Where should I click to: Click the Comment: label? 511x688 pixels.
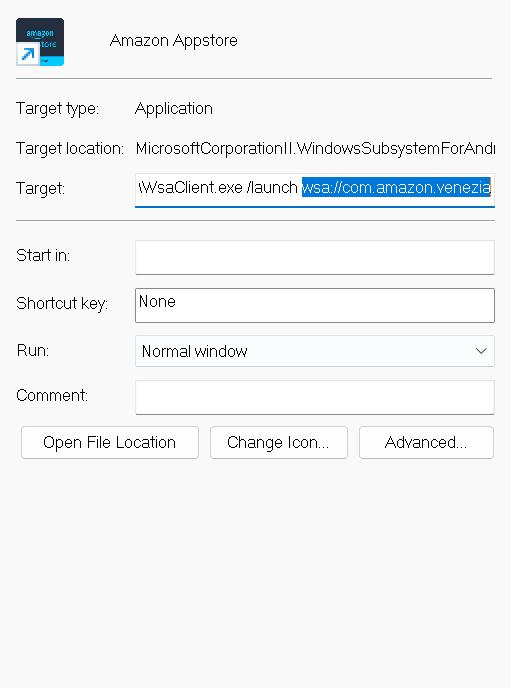52,395
